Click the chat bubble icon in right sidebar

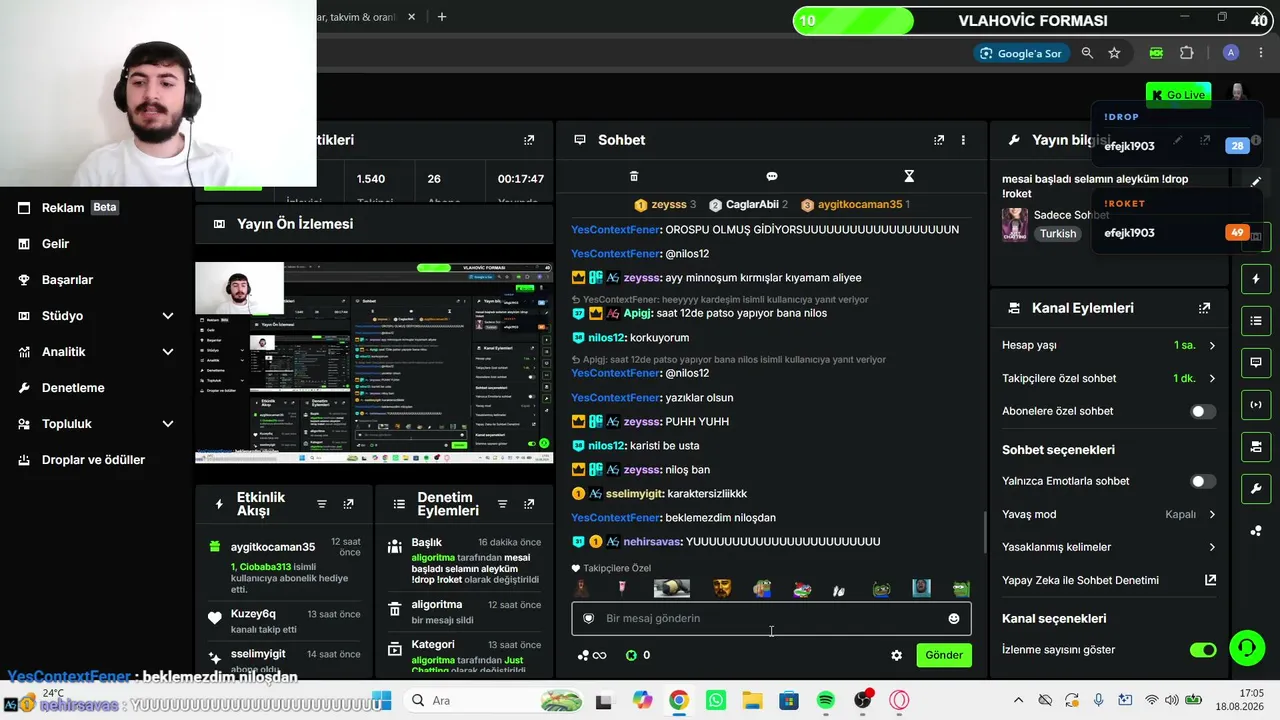(x=1256, y=362)
